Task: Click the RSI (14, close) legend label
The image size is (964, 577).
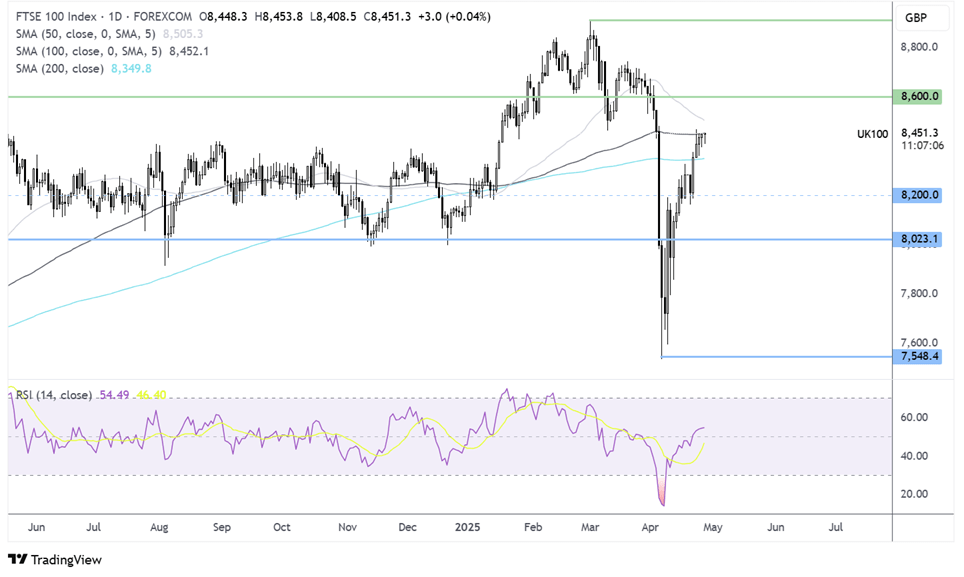Action: 54,396
